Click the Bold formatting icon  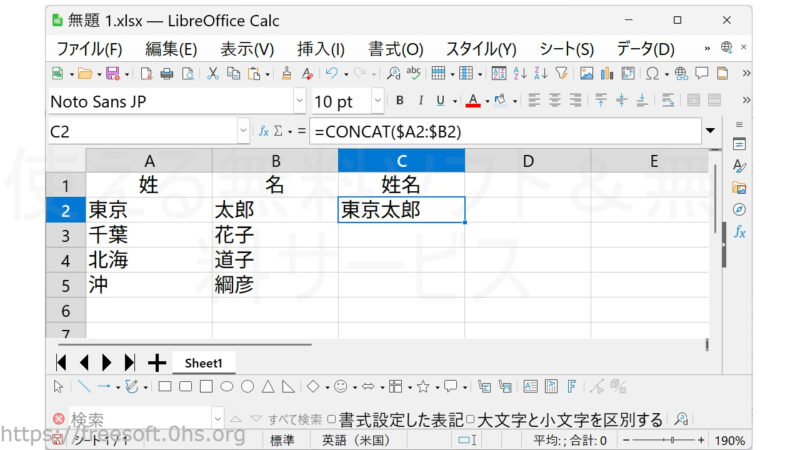[x=400, y=101]
